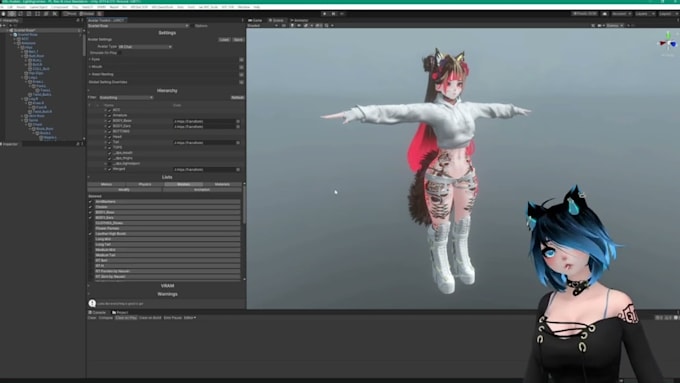This screenshot has width=680, height=383.
Task: Switch to the Animator tab
Action: [299, 20]
